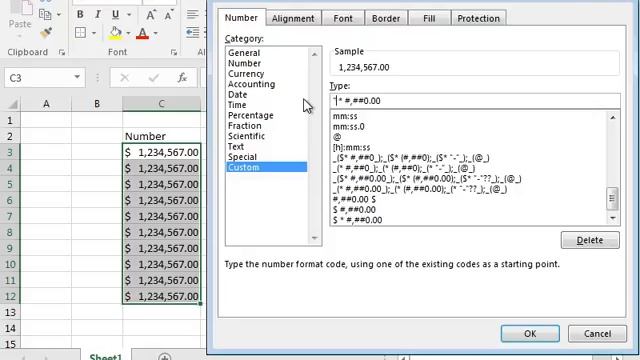Open the Fill Color dropdown arrow
The width and height of the screenshot is (640, 360).
[x=128, y=33]
